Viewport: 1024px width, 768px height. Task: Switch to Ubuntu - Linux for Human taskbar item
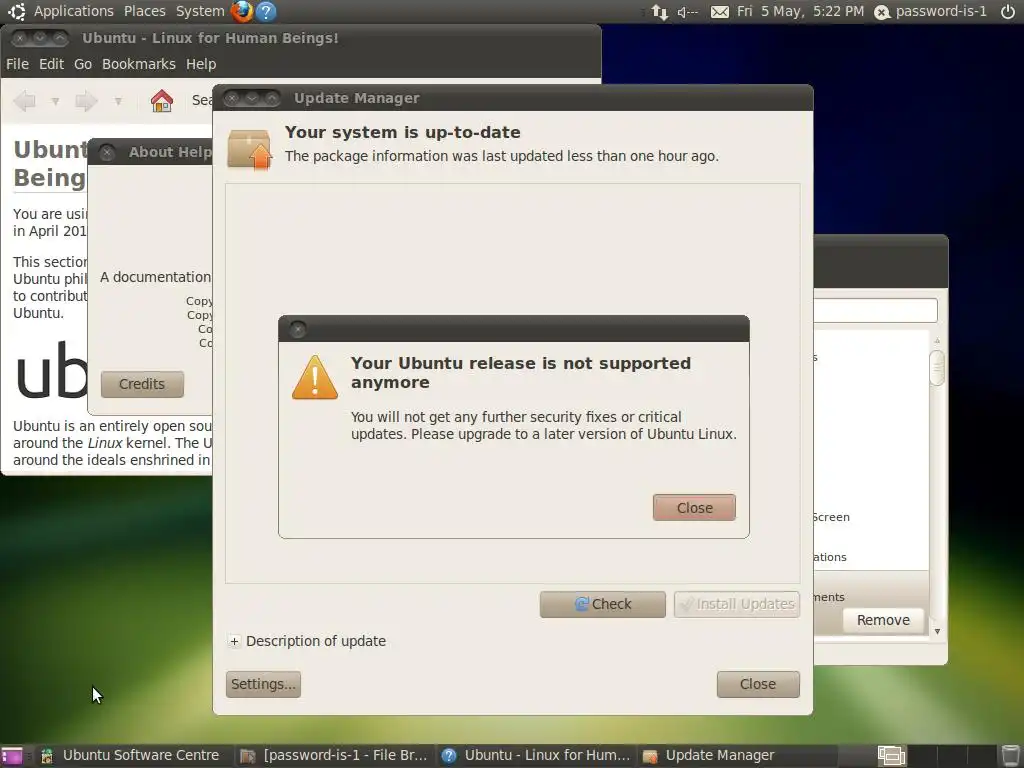point(536,756)
